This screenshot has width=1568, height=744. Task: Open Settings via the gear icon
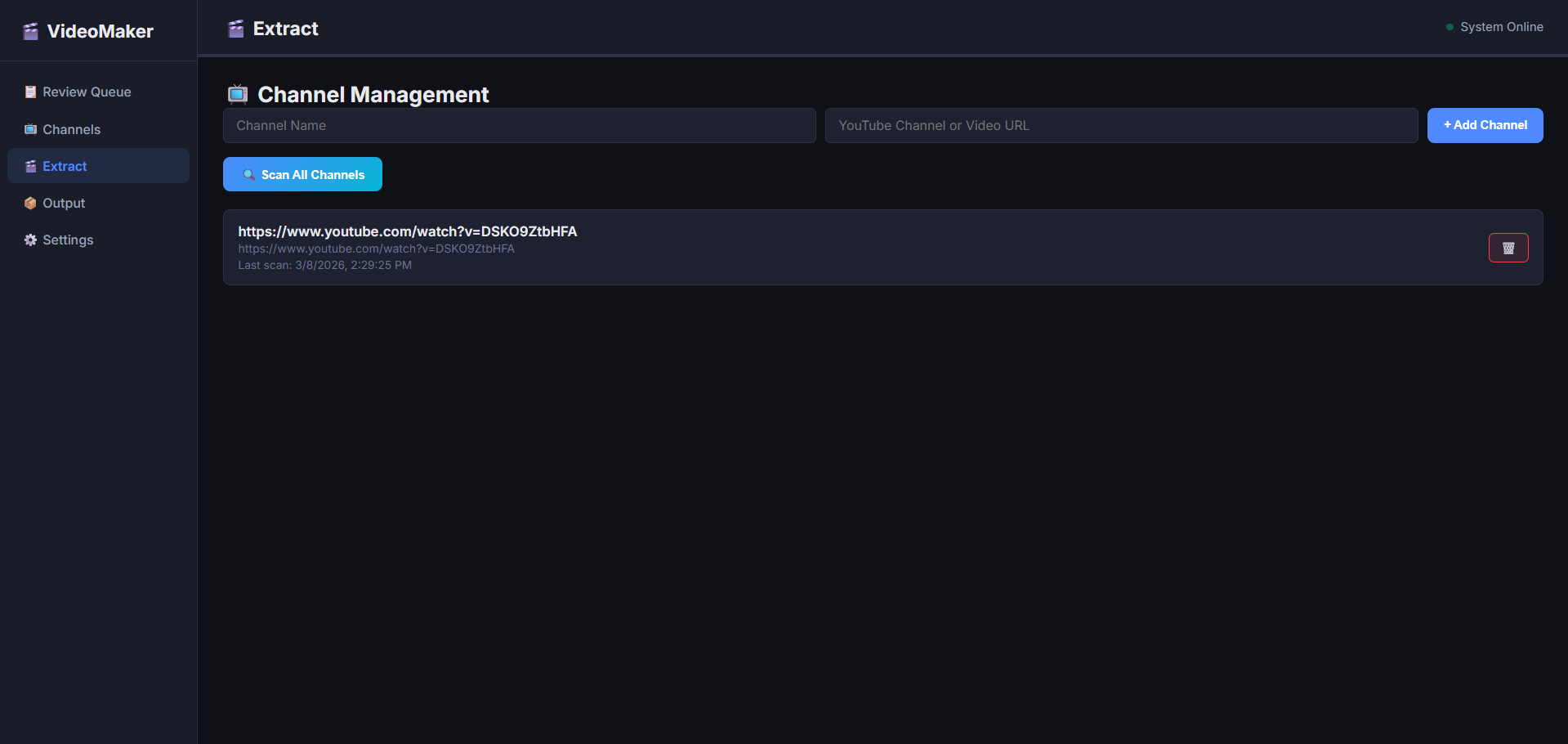click(29, 240)
